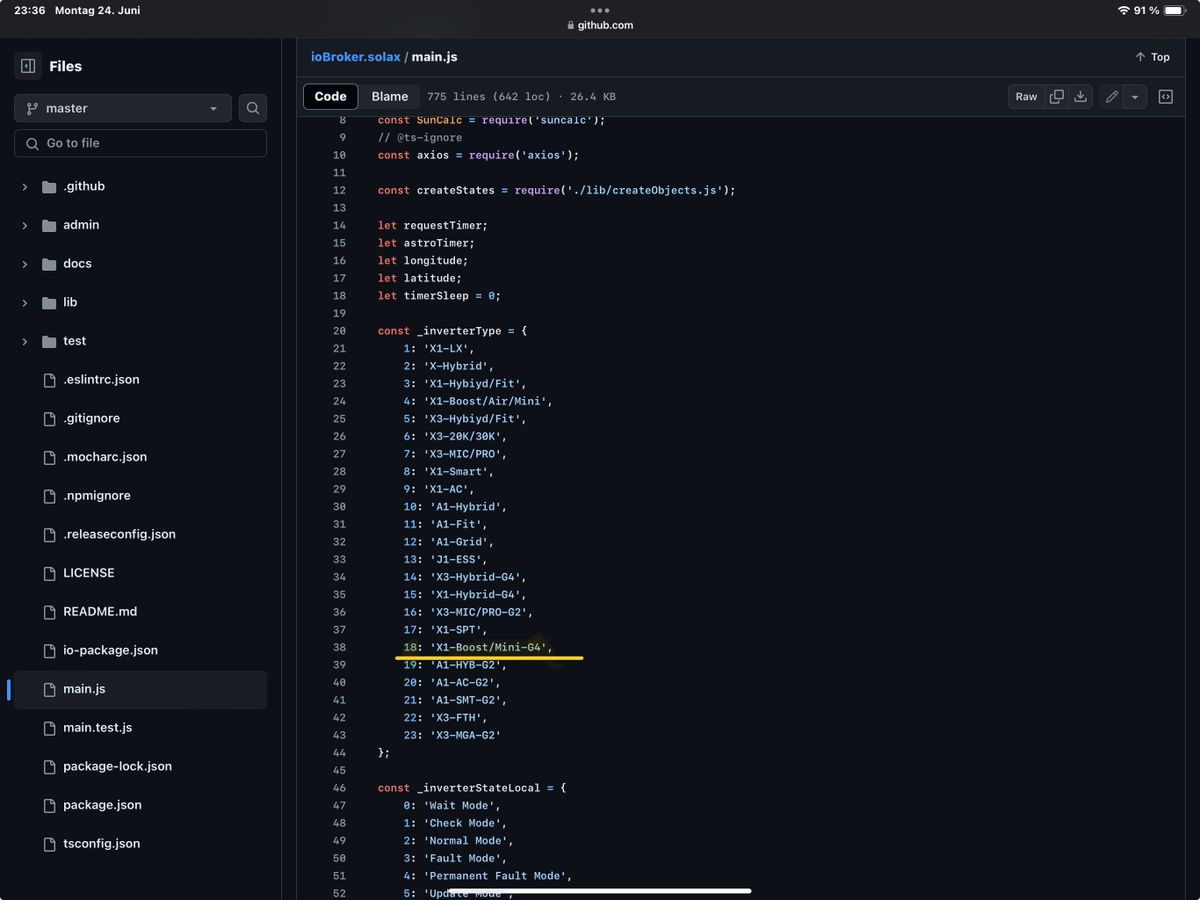Expand the lib folder chevron
This screenshot has width=1200, height=900.
click(25, 302)
